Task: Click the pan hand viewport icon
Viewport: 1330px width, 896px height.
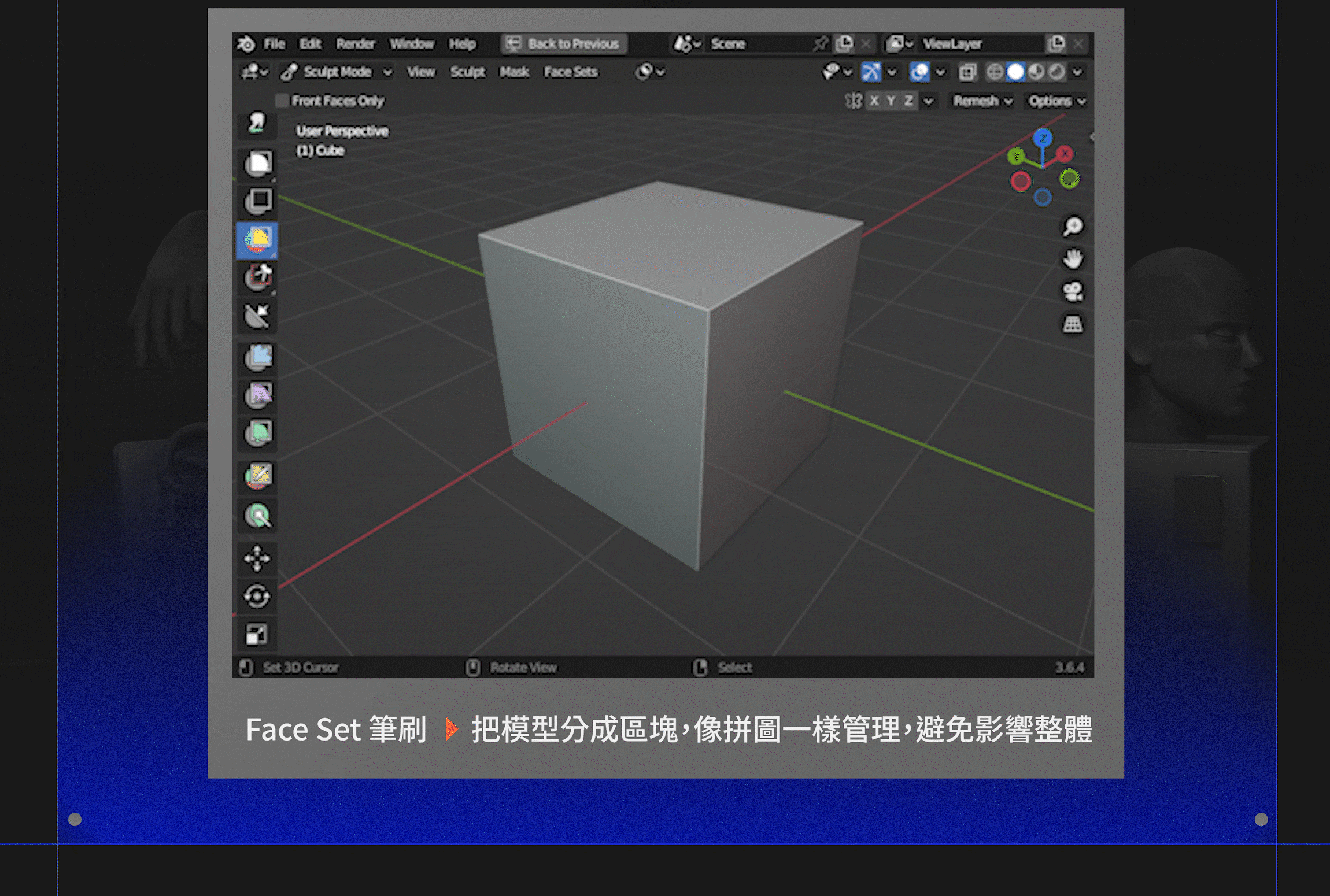Action: [1072, 259]
